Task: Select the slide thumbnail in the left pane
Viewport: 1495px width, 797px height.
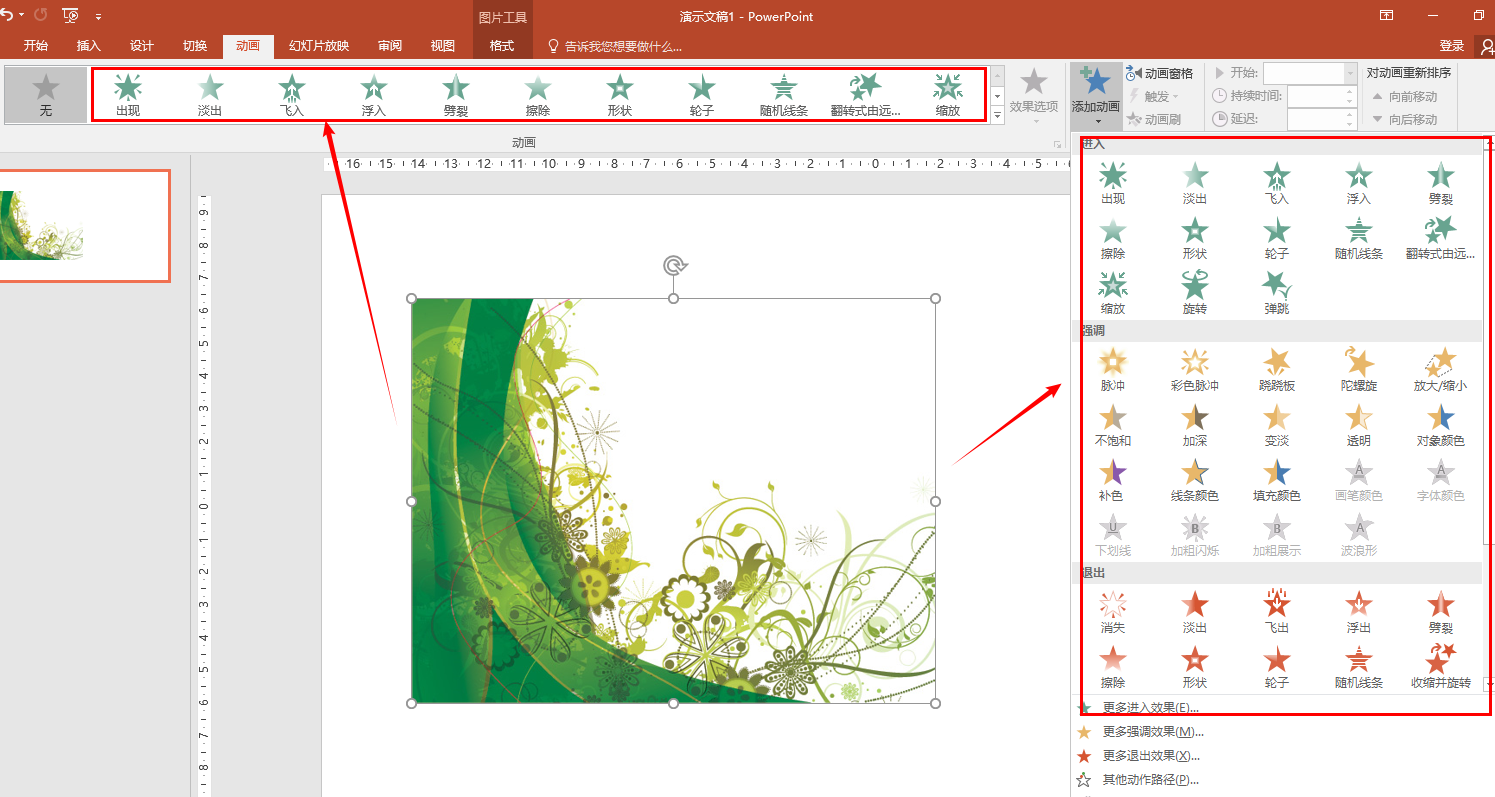Action: pos(84,226)
